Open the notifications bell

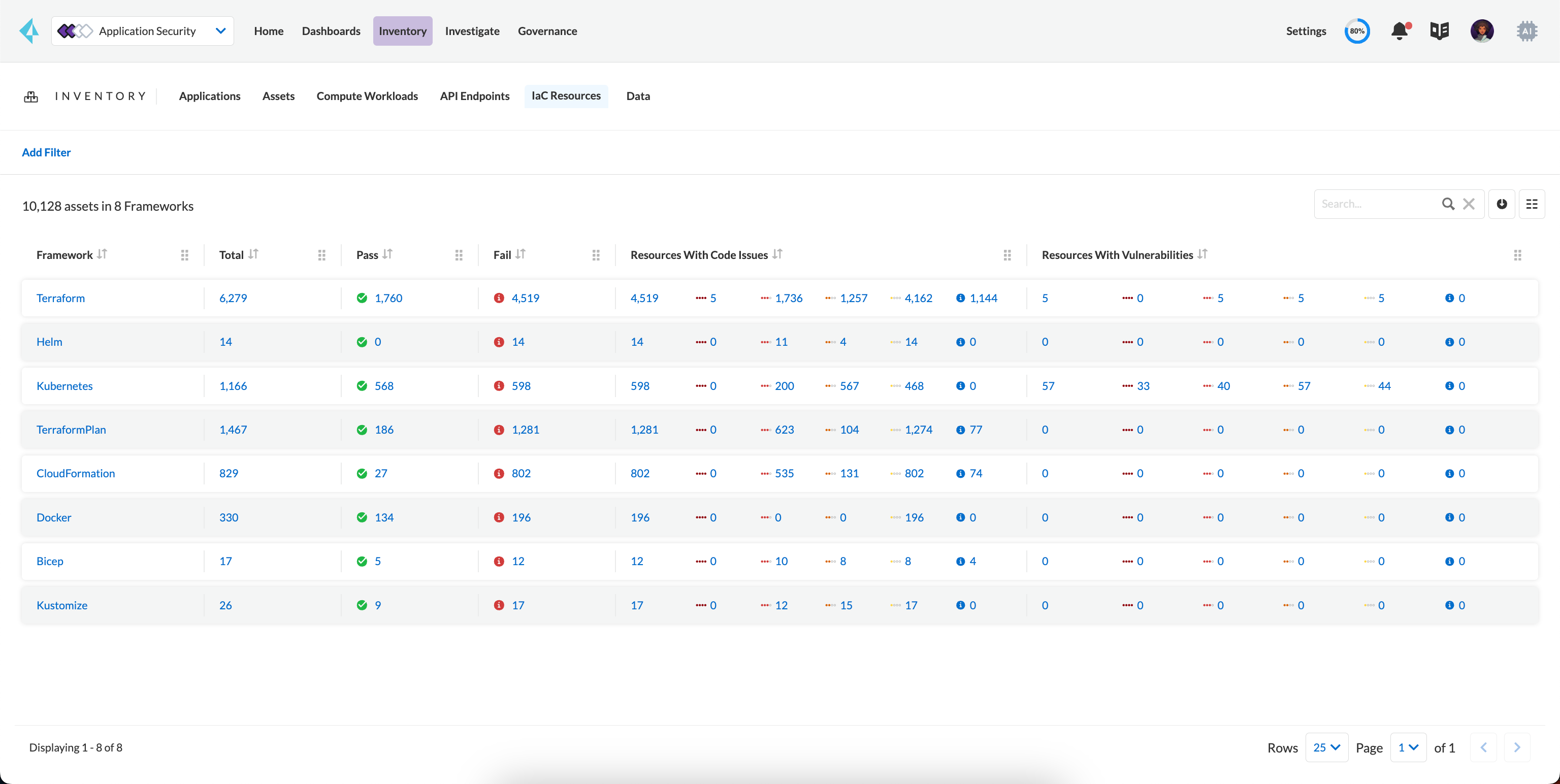coord(1400,31)
